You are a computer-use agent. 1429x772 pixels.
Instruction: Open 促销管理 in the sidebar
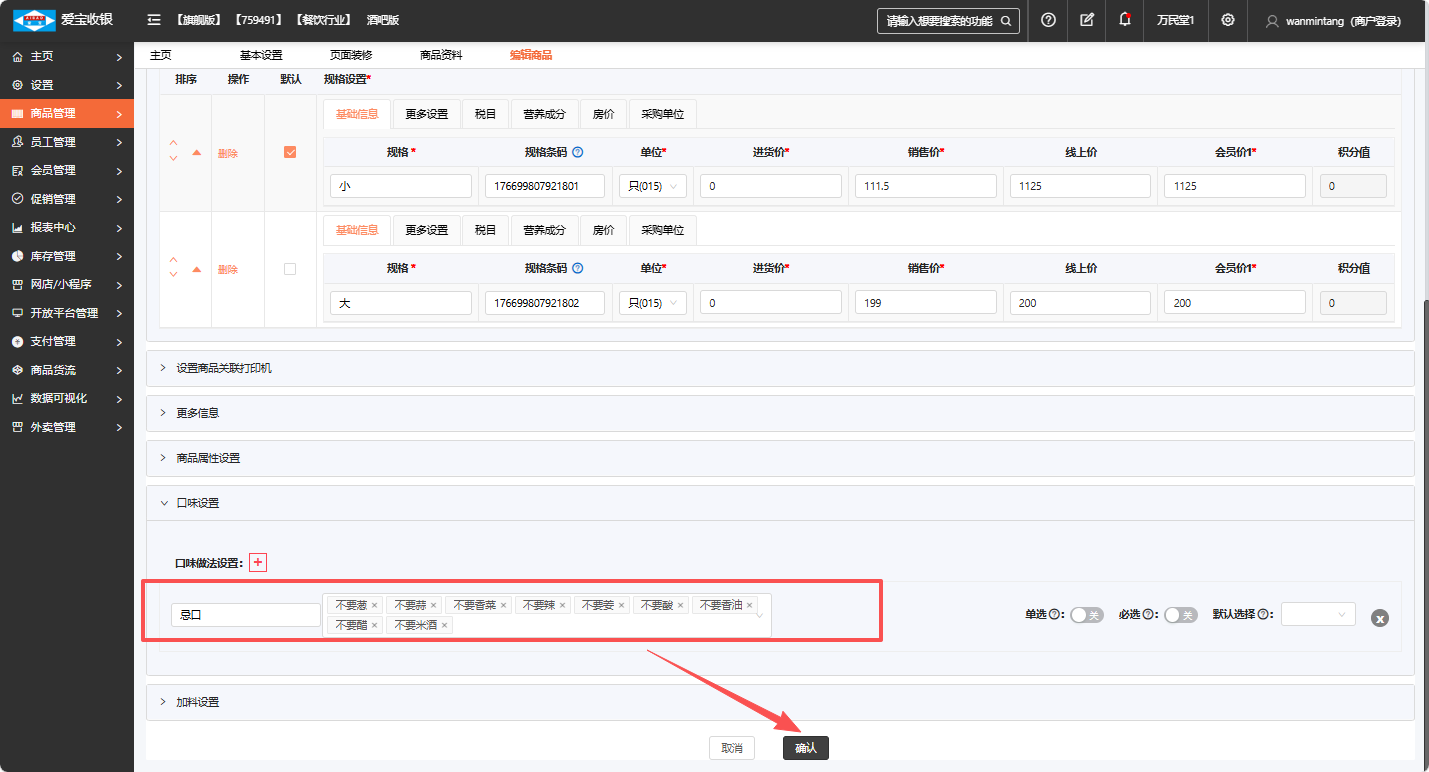[67, 199]
